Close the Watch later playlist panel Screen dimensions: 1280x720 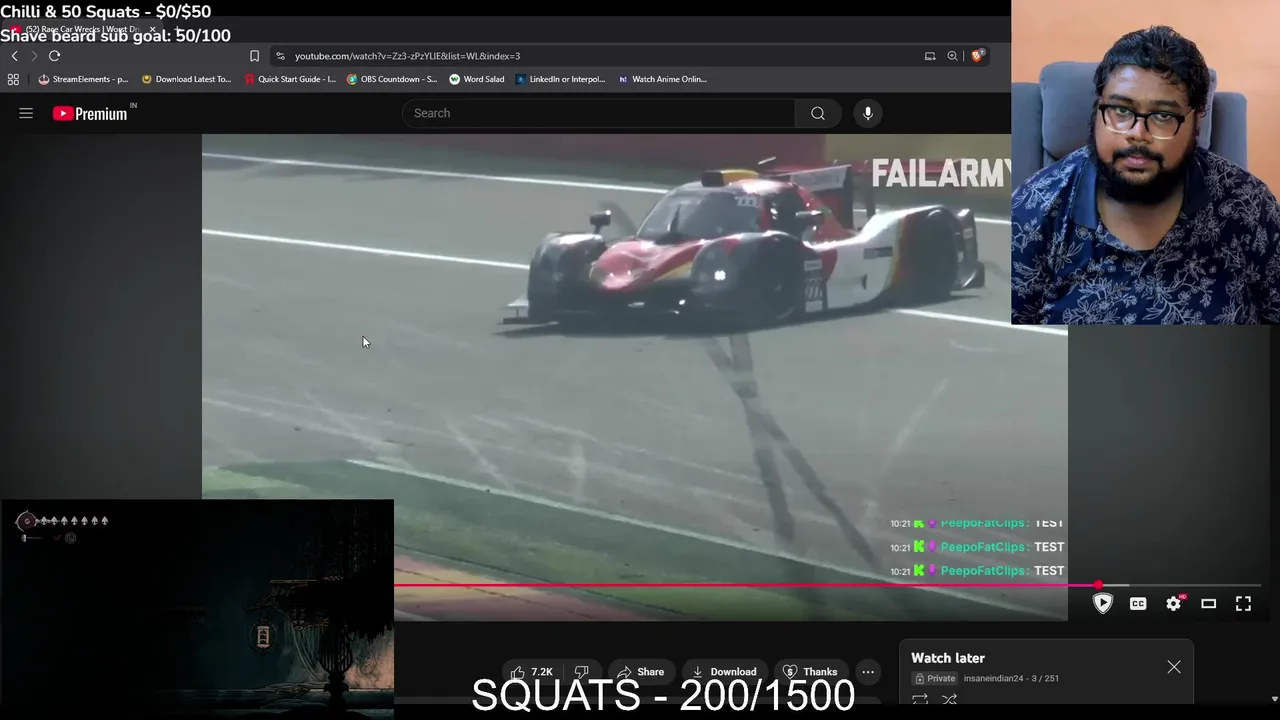click(1174, 667)
